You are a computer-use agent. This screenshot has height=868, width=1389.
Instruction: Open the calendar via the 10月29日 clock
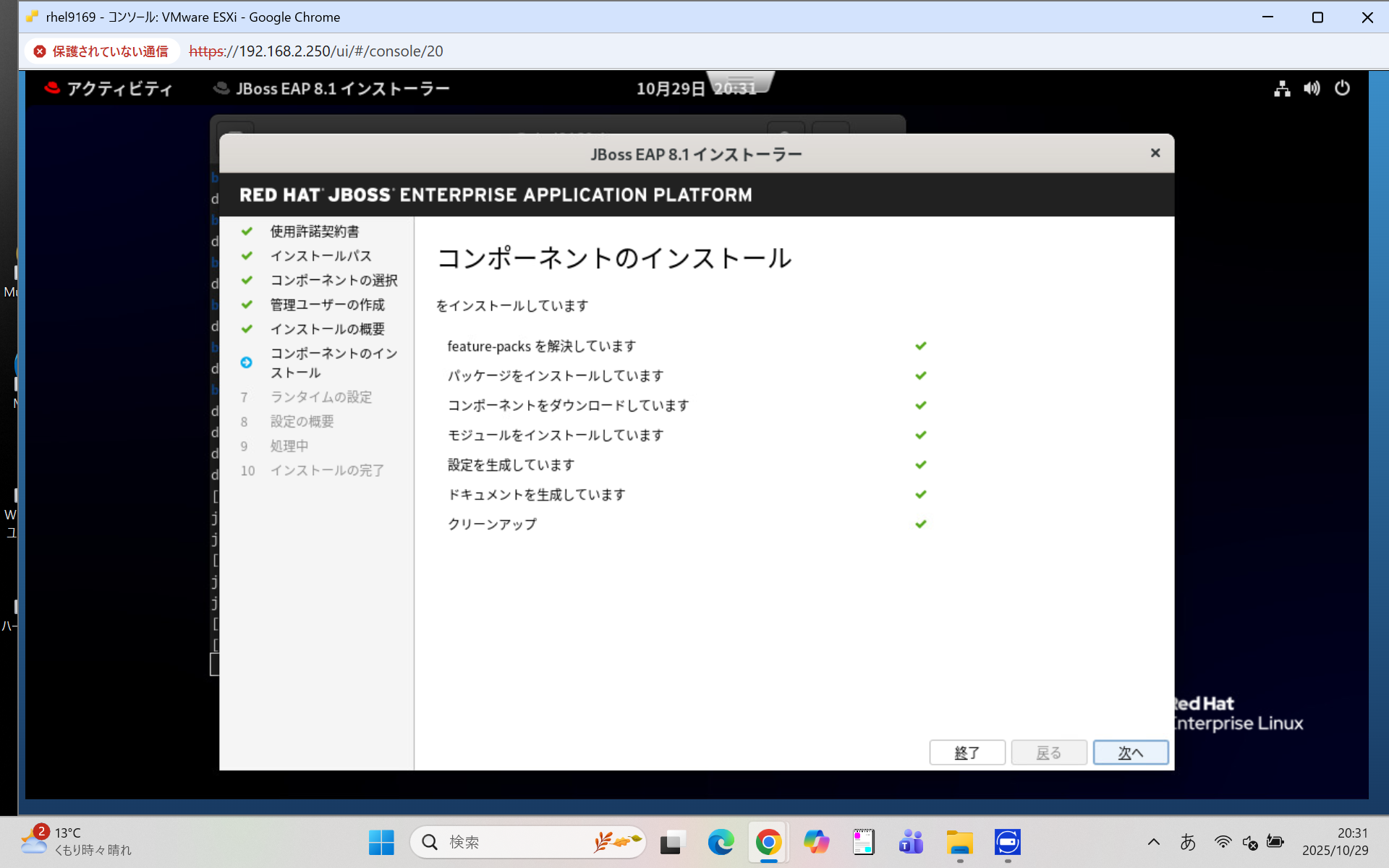[x=668, y=88]
